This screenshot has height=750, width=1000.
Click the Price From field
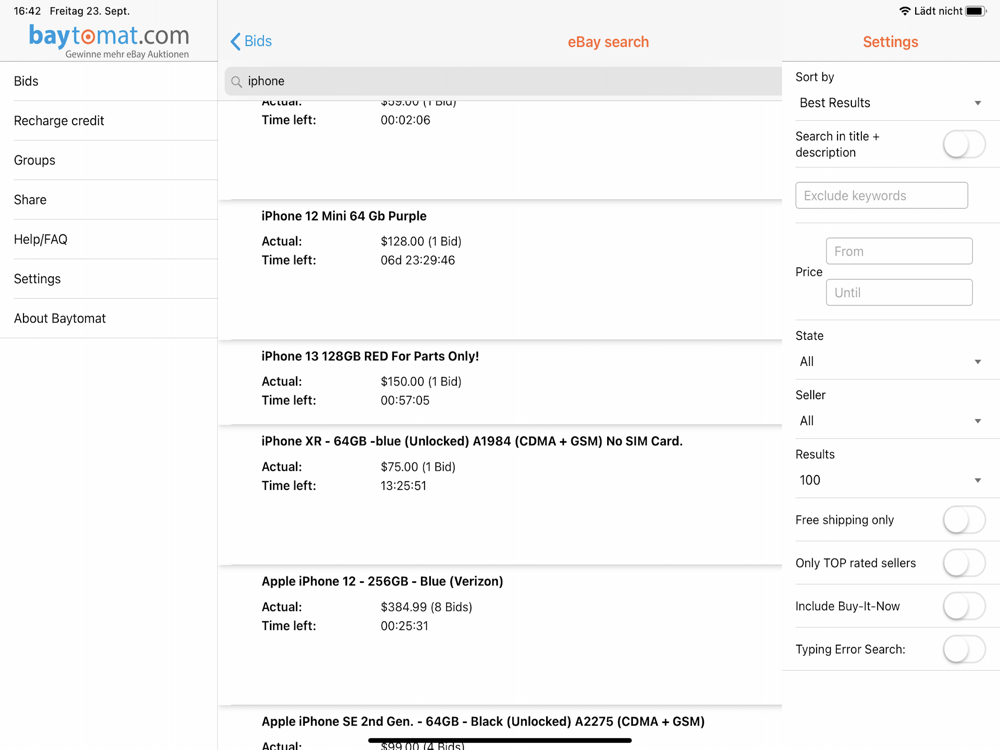[899, 251]
